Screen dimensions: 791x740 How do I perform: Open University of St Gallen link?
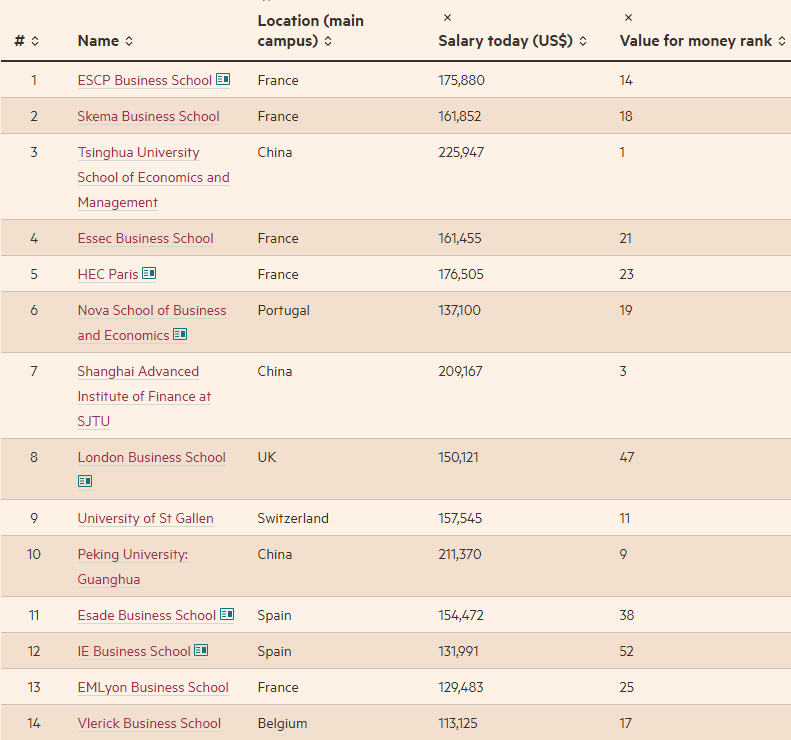click(145, 518)
